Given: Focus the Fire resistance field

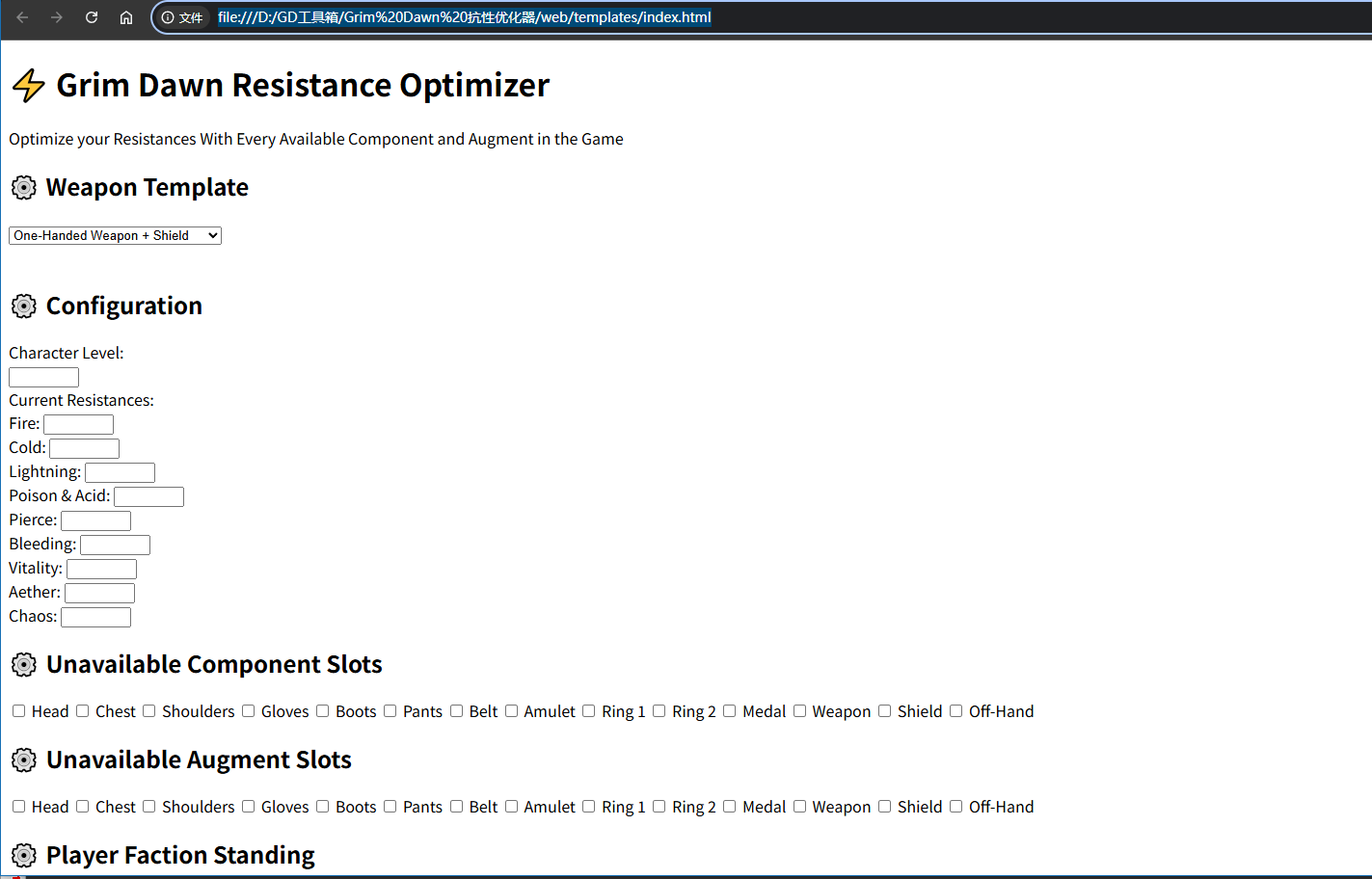Looking at the screenshot, I should (x=78, y=424).
